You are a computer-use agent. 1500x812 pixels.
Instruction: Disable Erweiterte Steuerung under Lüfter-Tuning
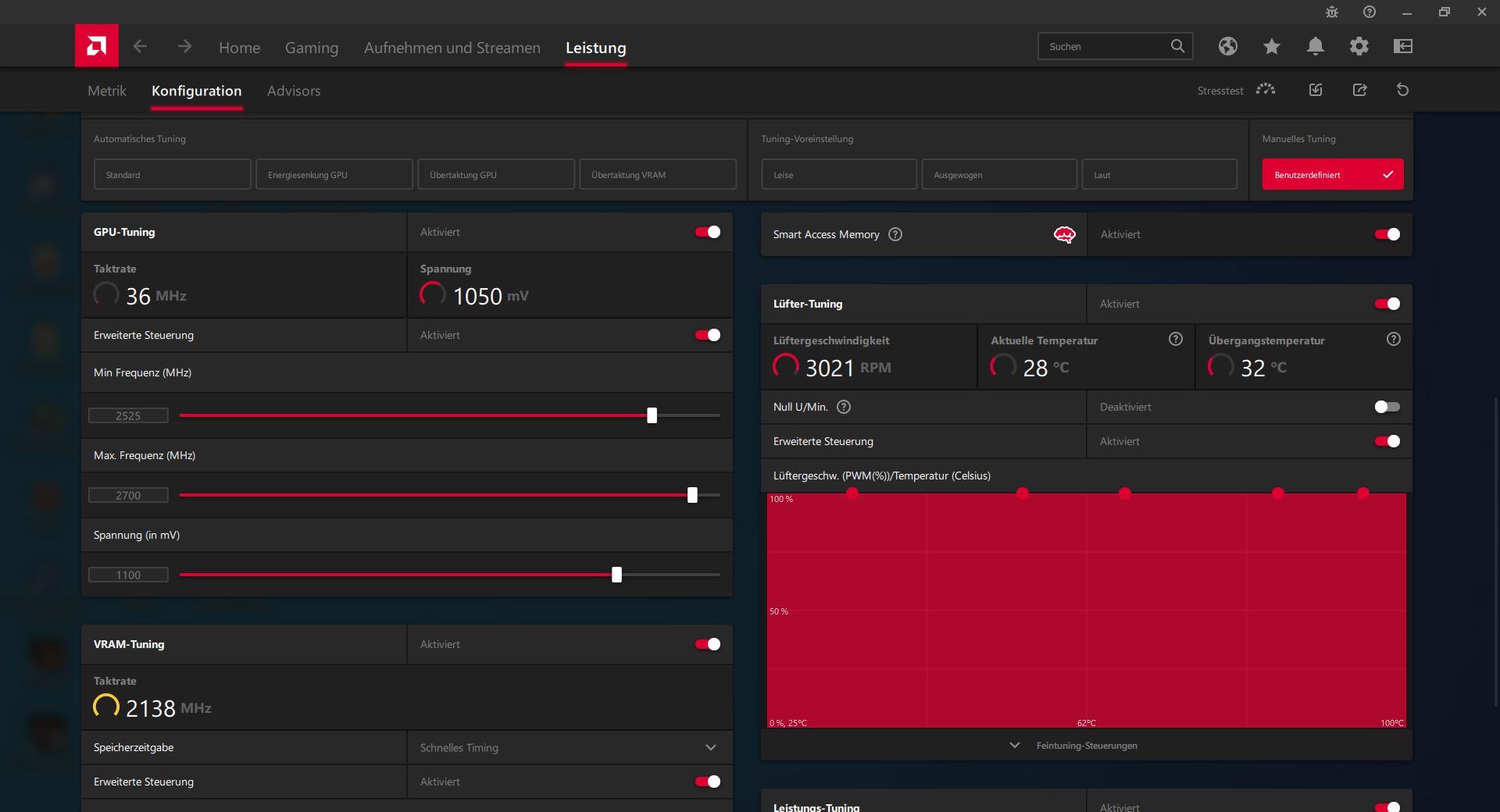1387,441
